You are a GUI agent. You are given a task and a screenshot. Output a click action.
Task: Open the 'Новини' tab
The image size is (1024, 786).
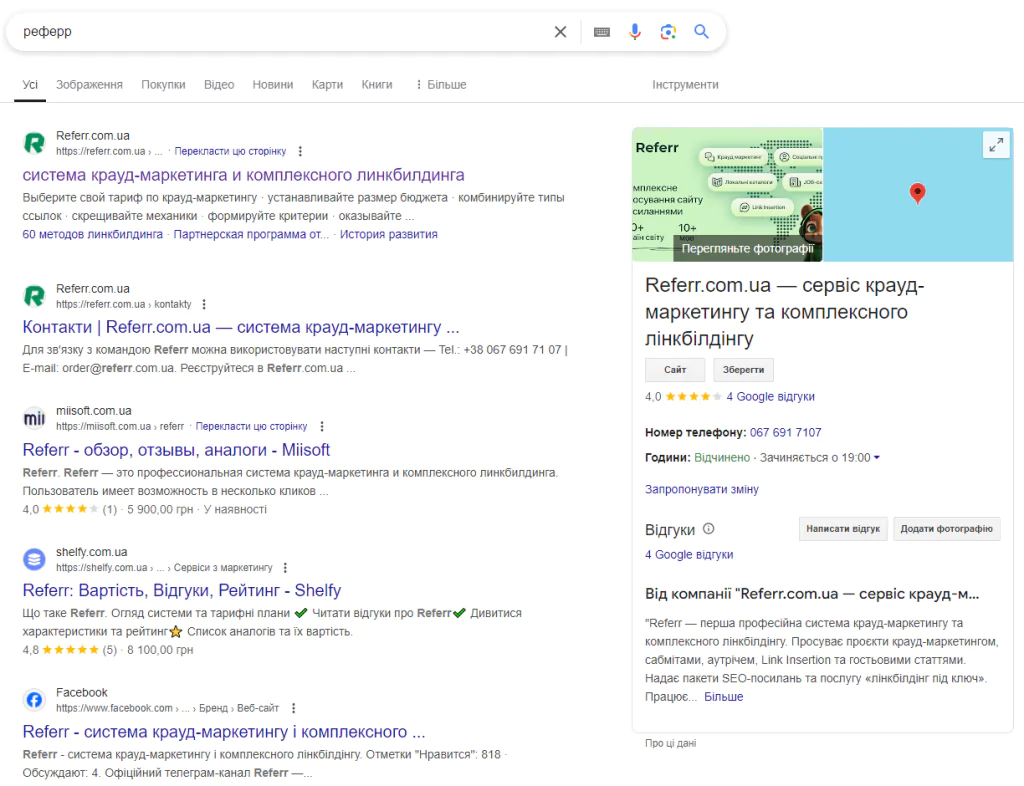(x=273, y=85)
